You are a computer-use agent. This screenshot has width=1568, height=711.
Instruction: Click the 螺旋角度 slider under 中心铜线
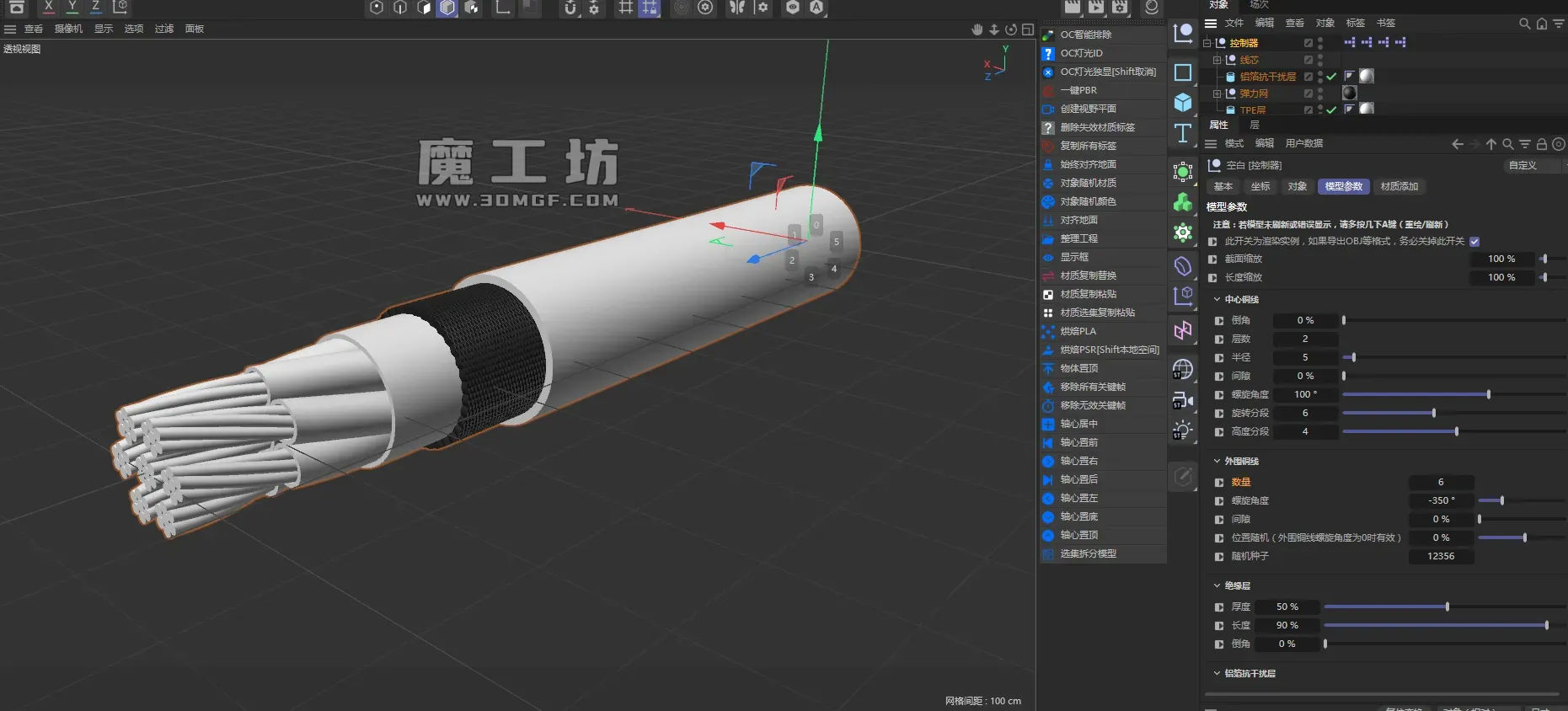coord(1415,395)
